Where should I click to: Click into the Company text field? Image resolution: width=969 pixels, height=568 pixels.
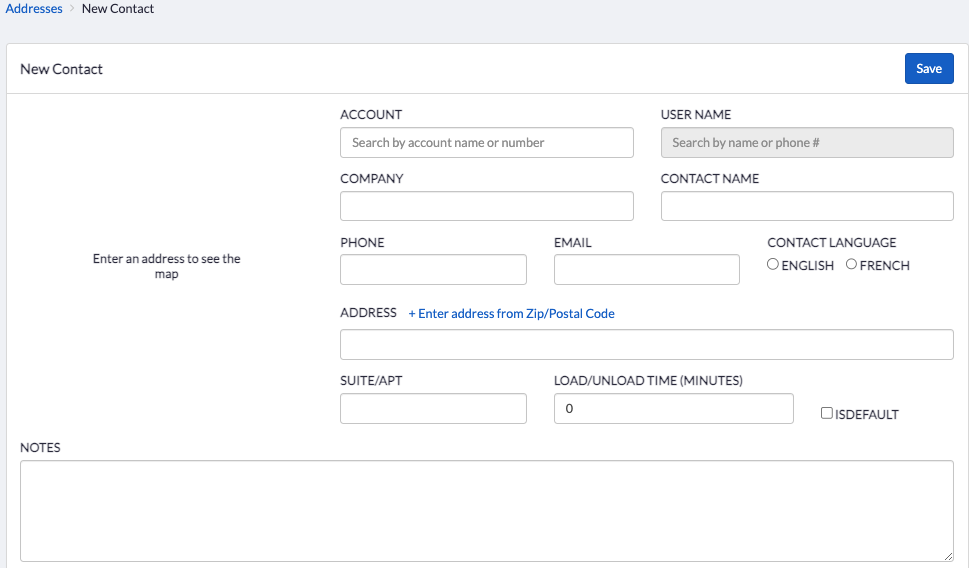point(486,206)
